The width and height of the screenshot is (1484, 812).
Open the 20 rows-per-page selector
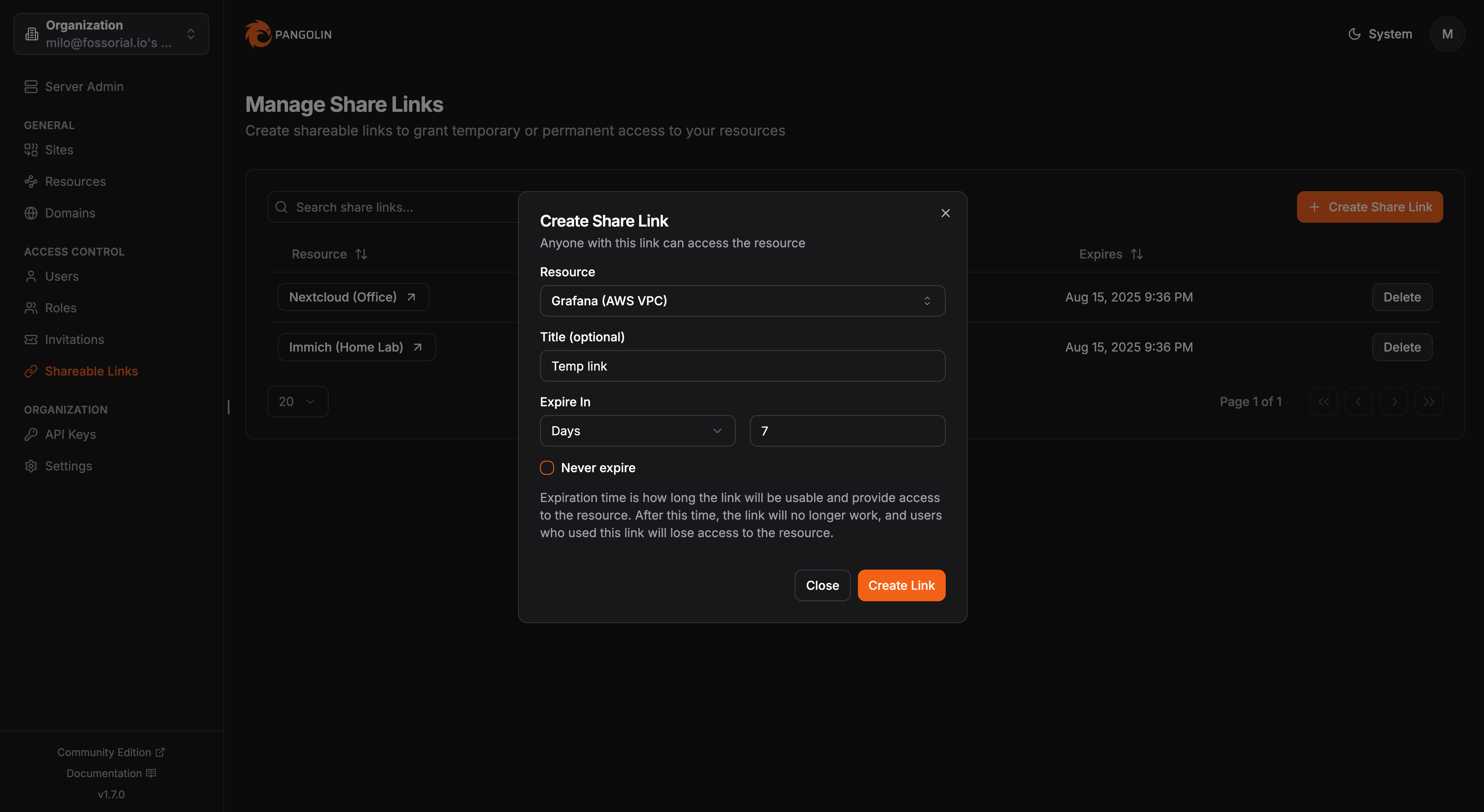click(297, 402)
